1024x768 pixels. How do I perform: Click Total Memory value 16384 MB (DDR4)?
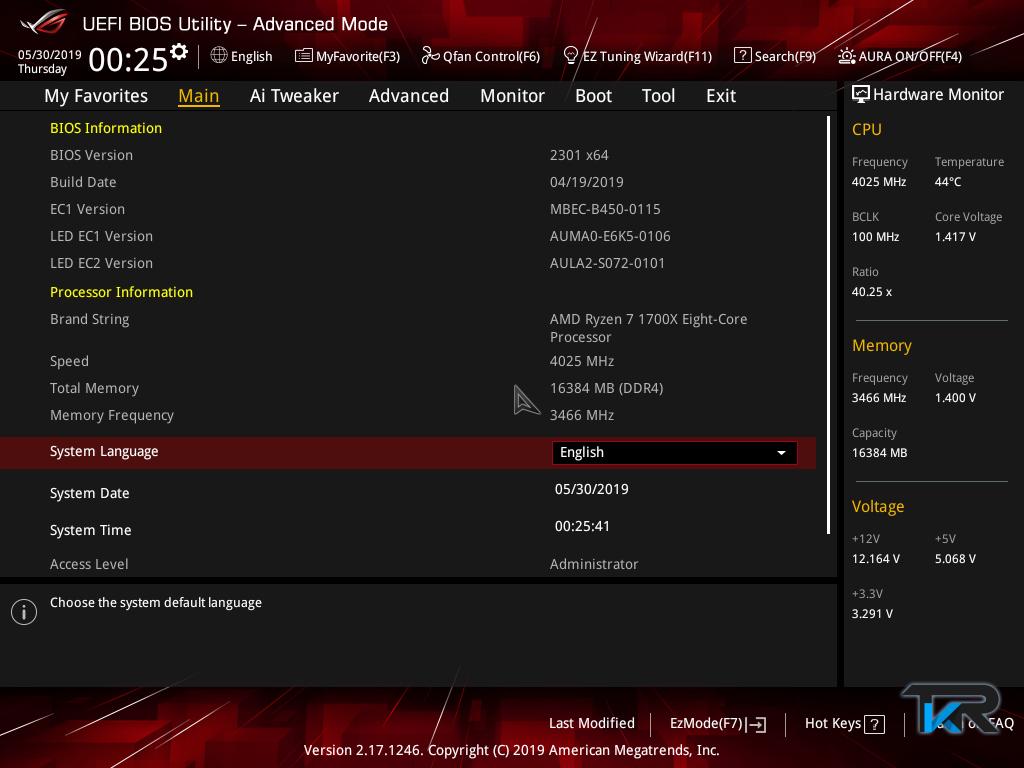606,389
